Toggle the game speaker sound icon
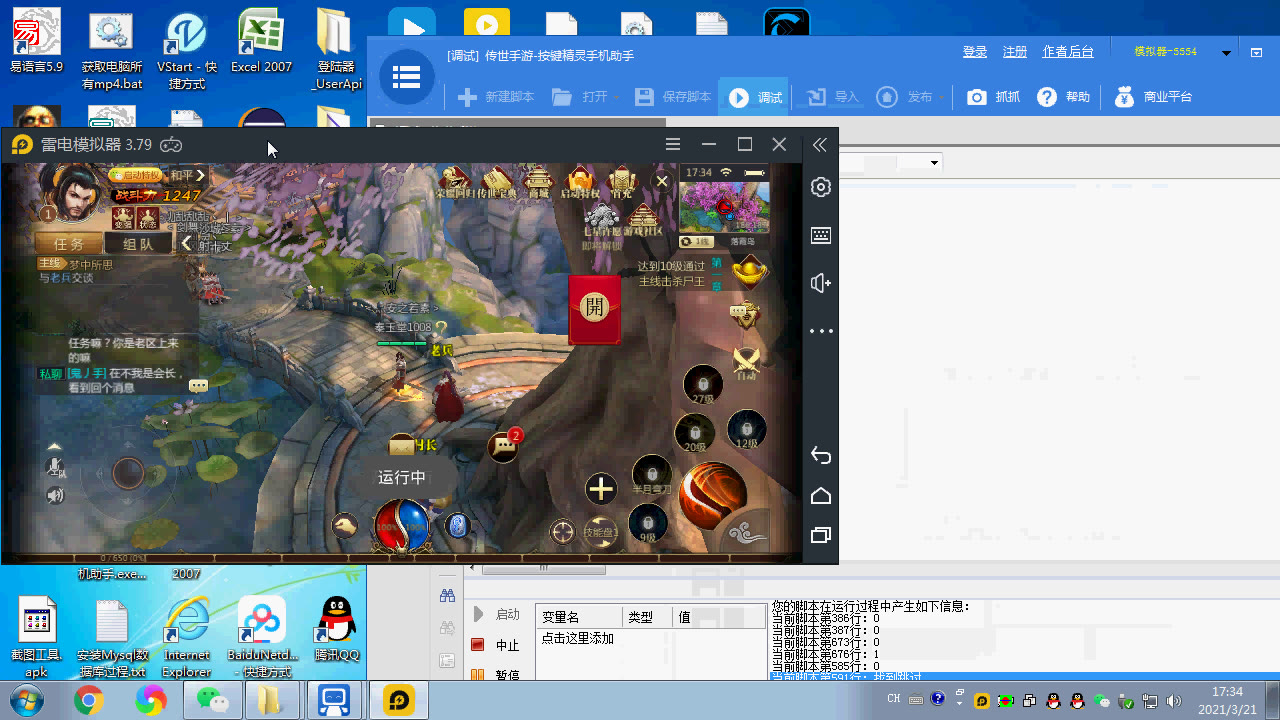The image size is (1280, 720). coord(56,495)
